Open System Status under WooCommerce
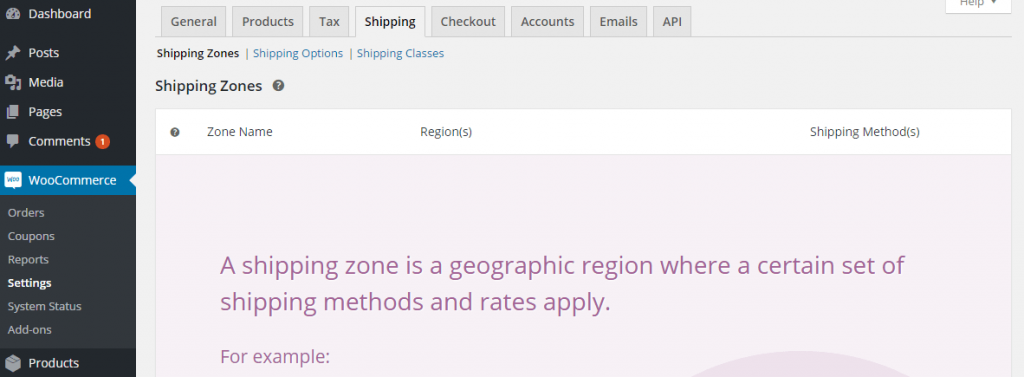 (x=44, y=306)
